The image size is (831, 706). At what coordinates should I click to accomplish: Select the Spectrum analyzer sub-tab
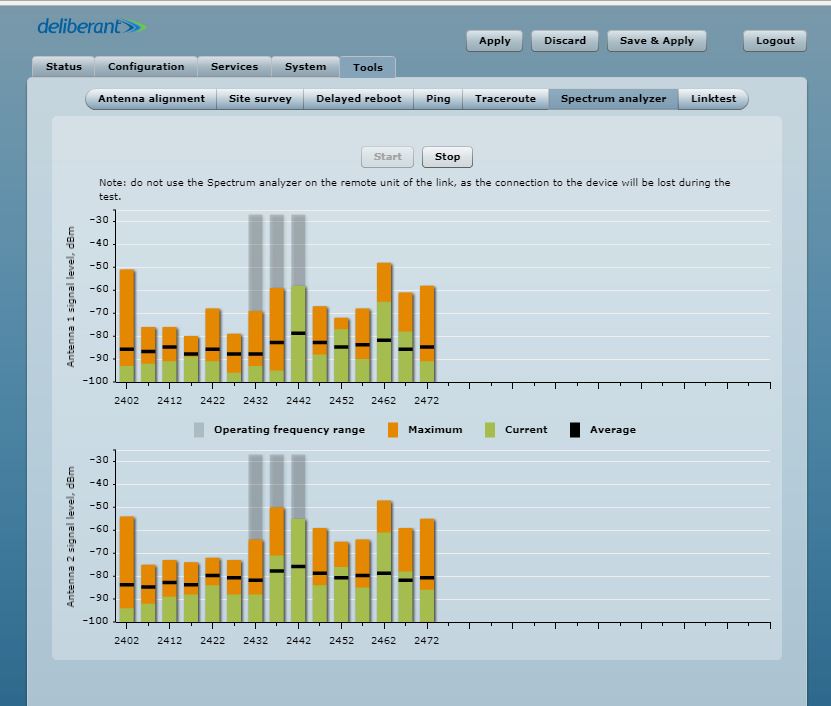(x=613, y=99)
